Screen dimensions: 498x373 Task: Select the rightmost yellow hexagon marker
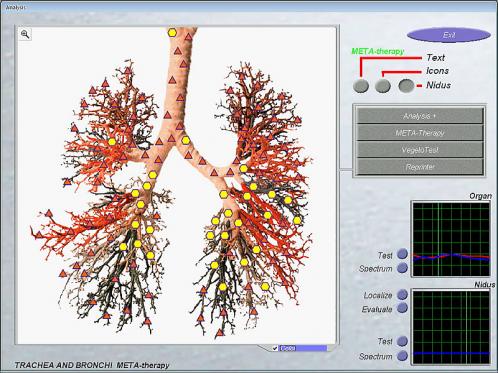click(297, 220)
